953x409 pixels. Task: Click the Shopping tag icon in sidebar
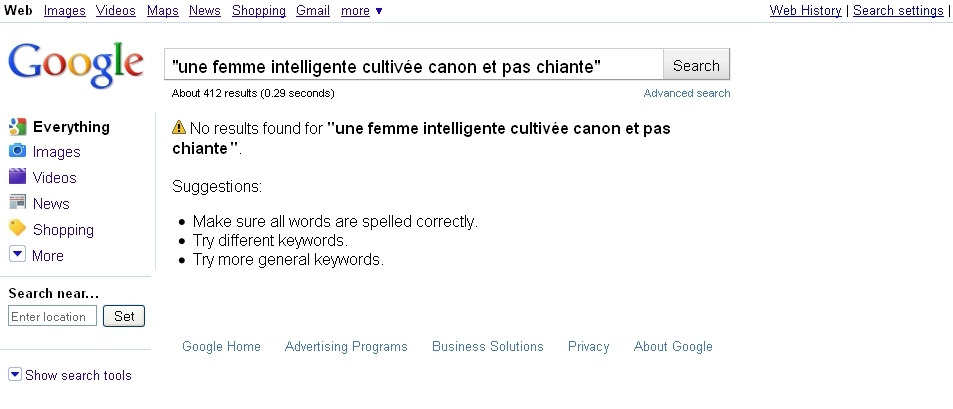coord(17,229)
